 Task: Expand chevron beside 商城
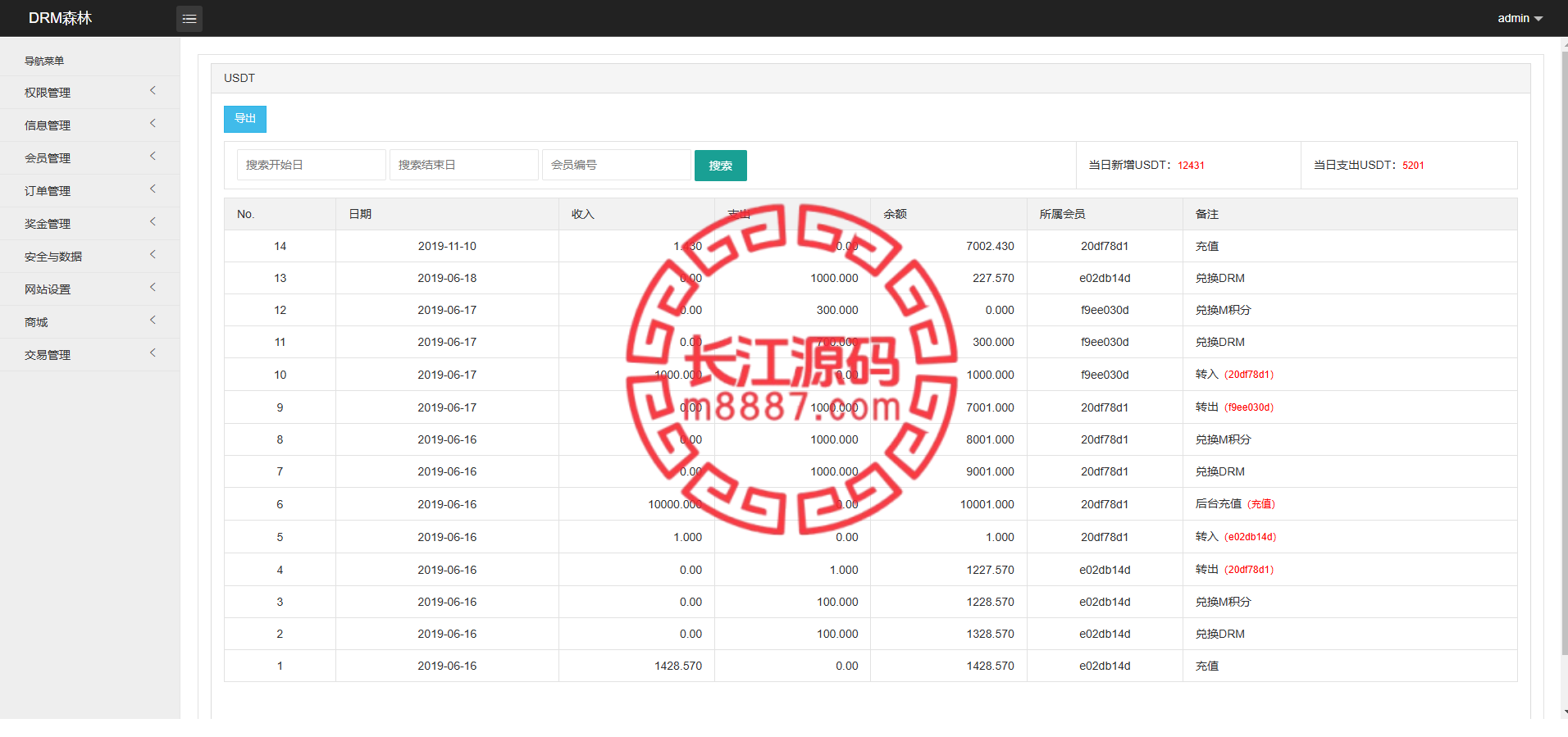153,321
